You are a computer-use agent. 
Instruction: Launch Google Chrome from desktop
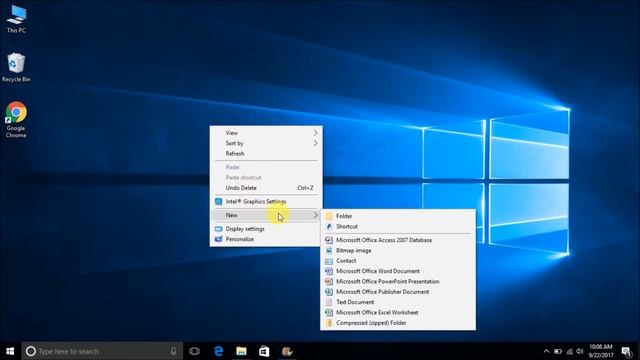[16, 119]
